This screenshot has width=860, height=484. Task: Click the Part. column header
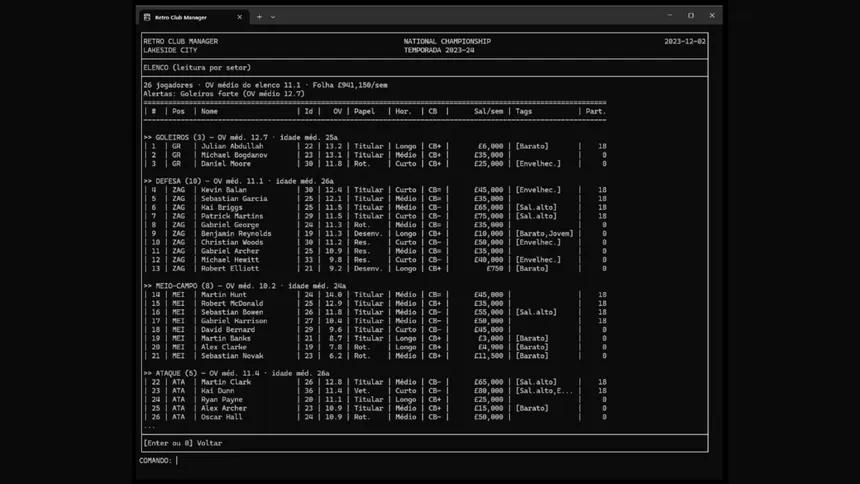click(596, 111)
